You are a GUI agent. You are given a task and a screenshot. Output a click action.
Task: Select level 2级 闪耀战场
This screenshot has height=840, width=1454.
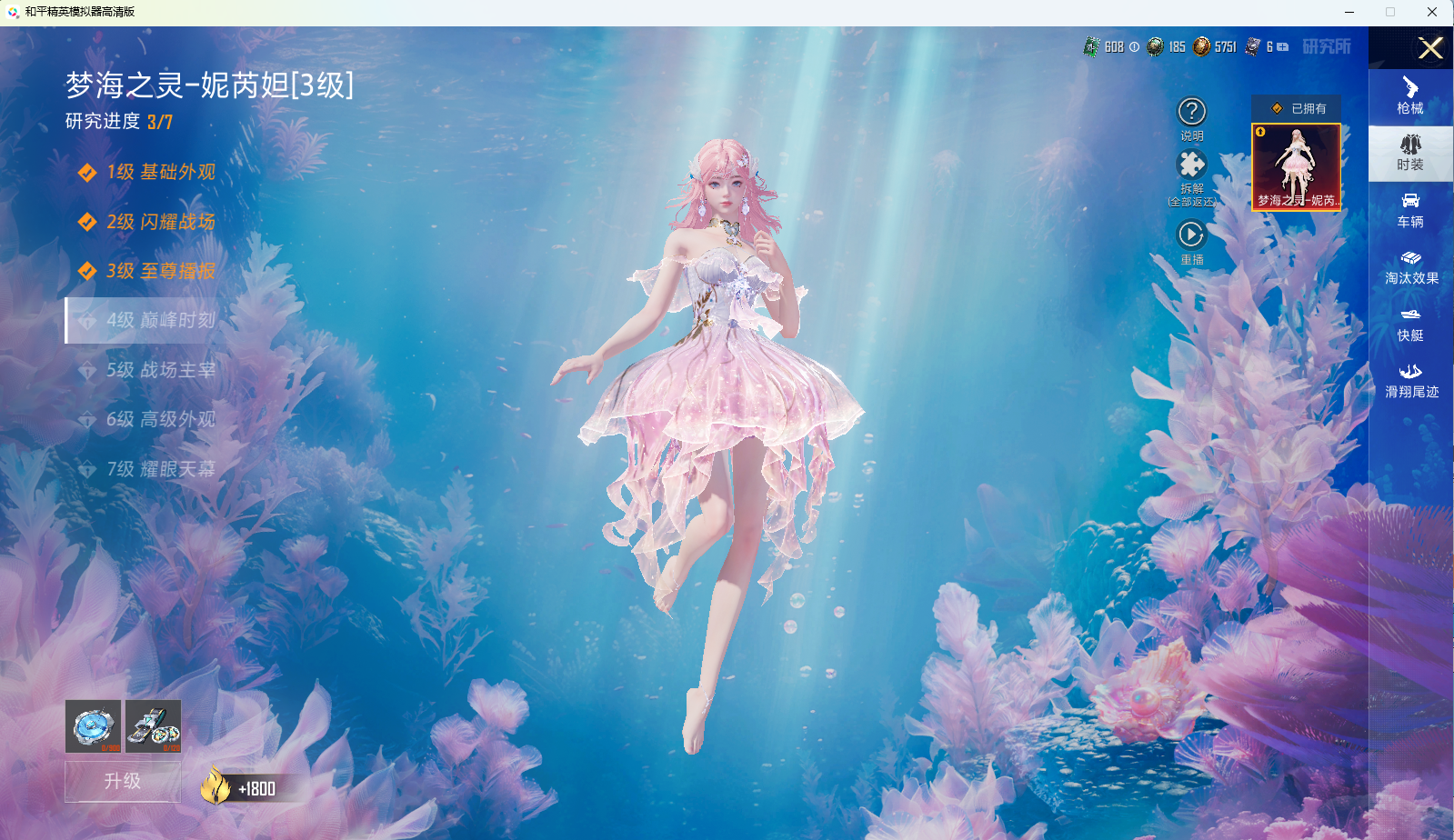[x=160, y=222]
